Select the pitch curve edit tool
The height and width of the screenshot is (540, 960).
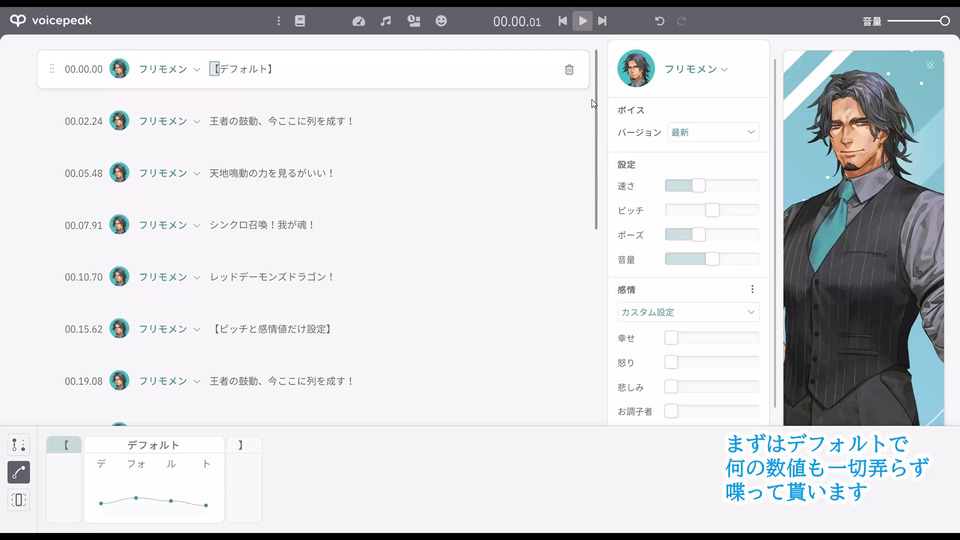point(19,472)
